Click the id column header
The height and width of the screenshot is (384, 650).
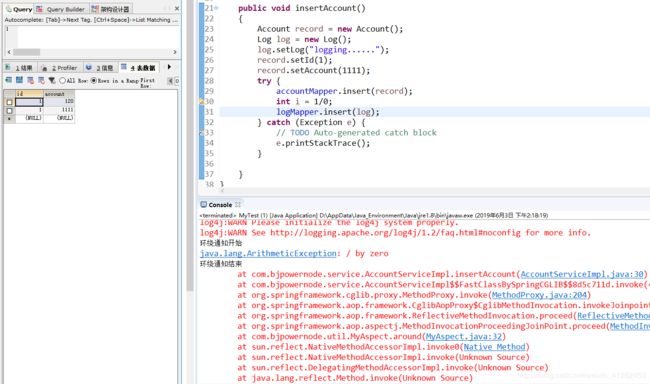coord(29,94)
